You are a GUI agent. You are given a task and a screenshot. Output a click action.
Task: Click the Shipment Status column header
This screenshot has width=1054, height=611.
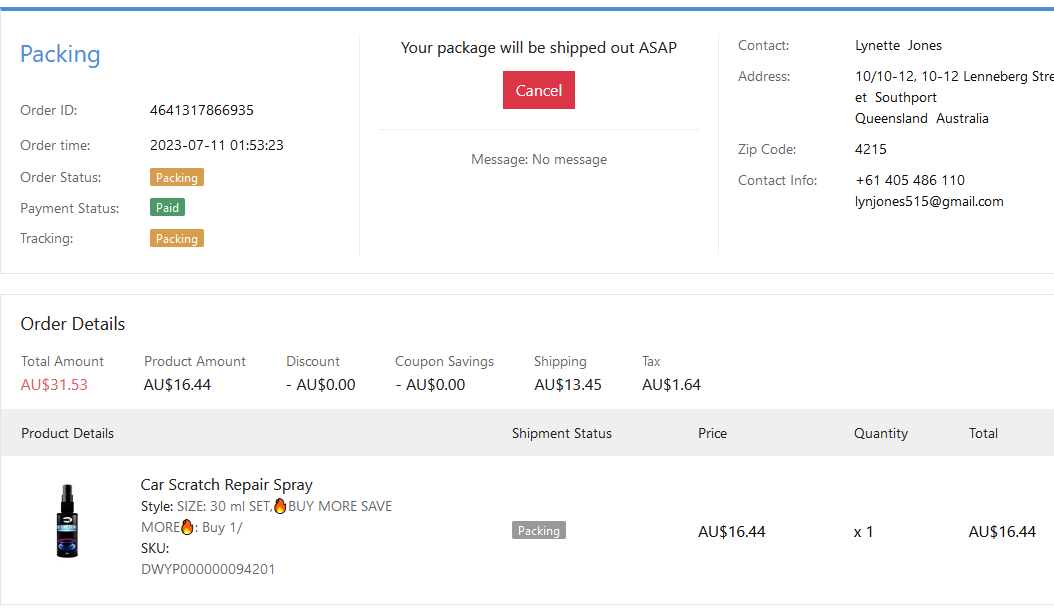562,433
